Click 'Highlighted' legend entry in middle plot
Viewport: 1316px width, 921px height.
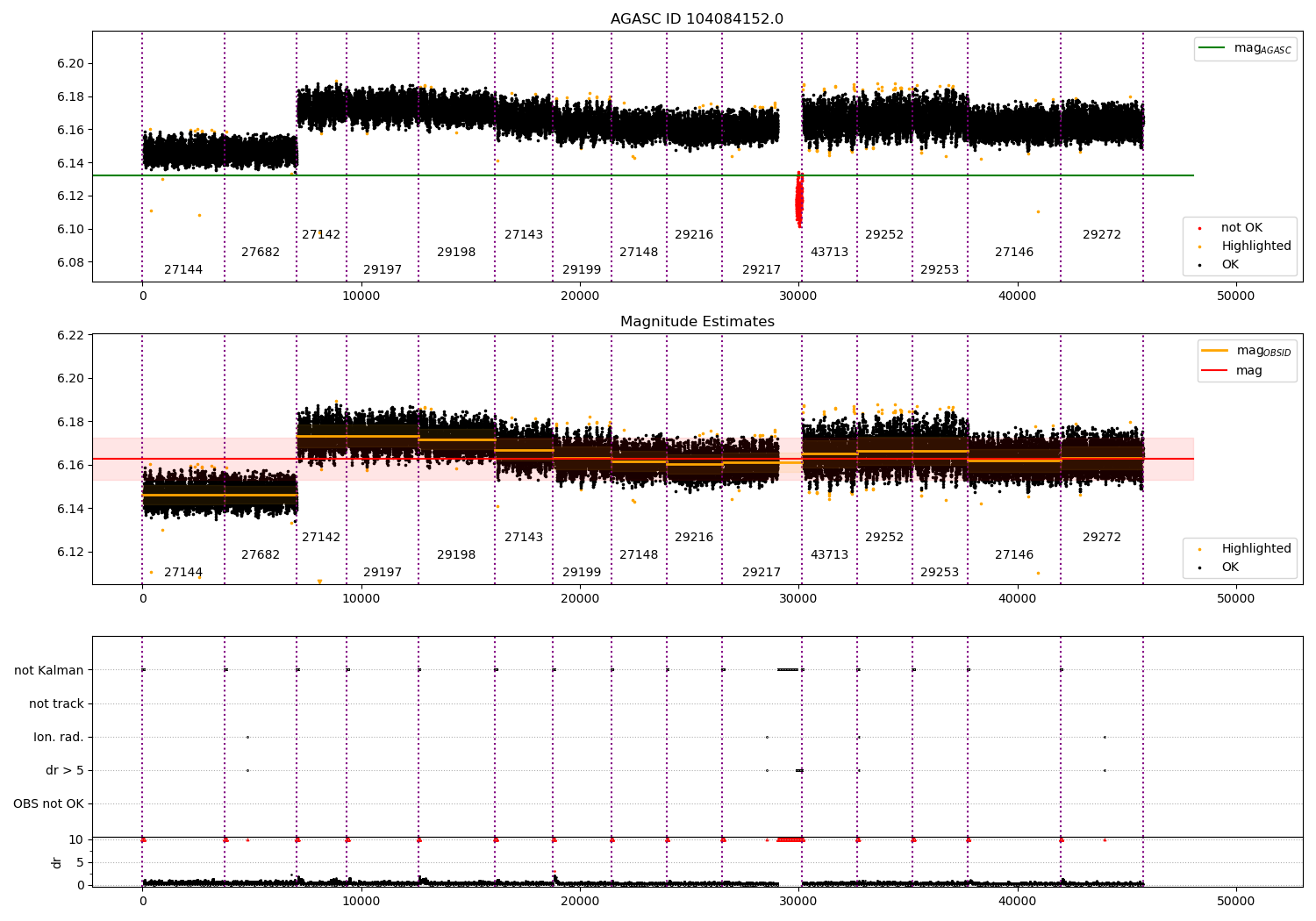click(x=1244, y=549)
